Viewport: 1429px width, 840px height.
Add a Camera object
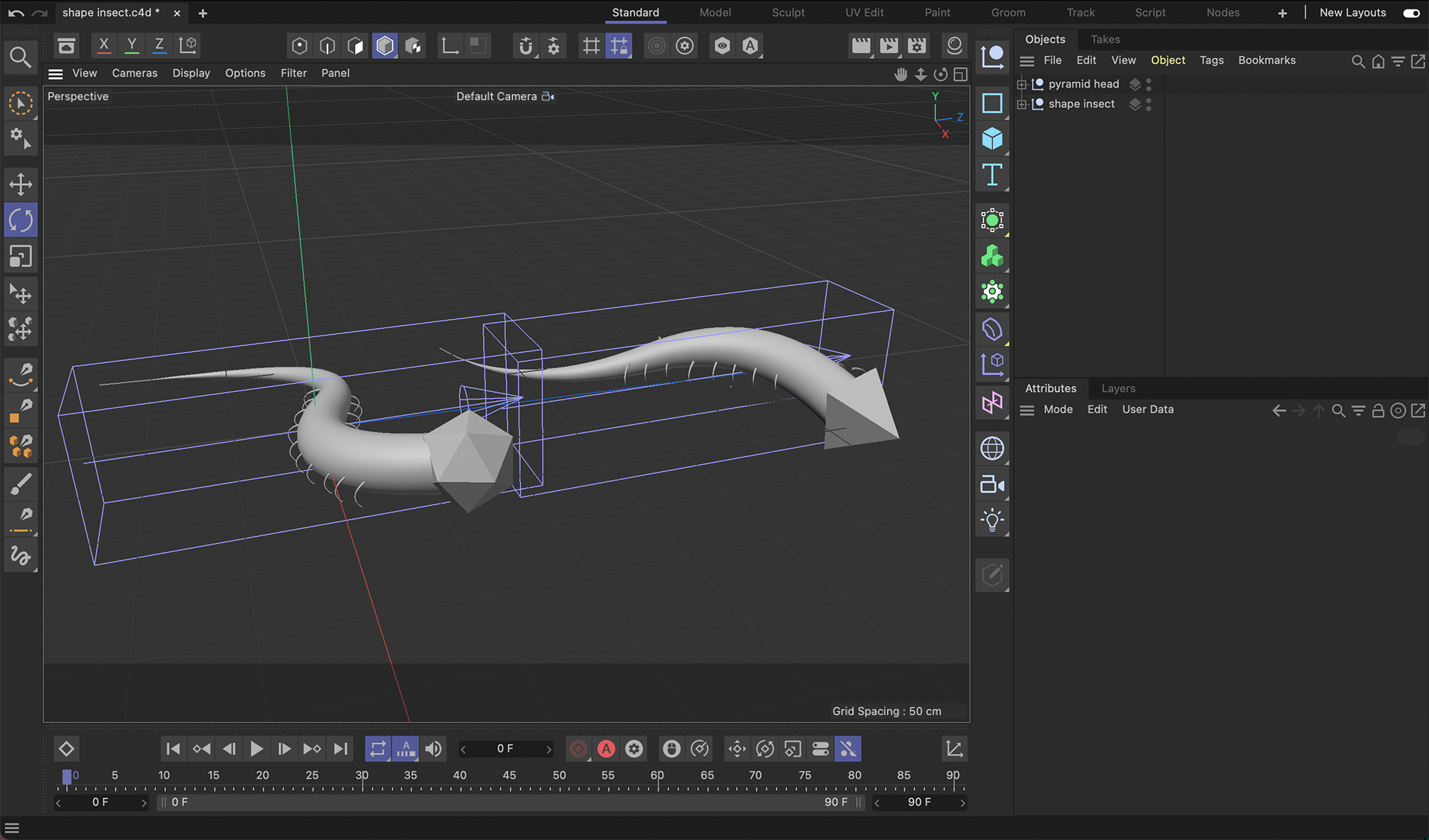tap(991, 485)
